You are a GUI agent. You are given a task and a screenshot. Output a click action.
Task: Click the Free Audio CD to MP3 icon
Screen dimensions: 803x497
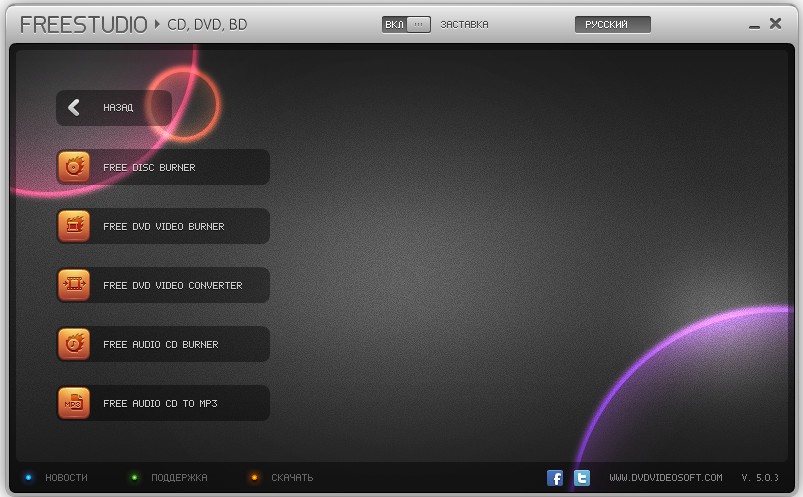pos(74,403)
